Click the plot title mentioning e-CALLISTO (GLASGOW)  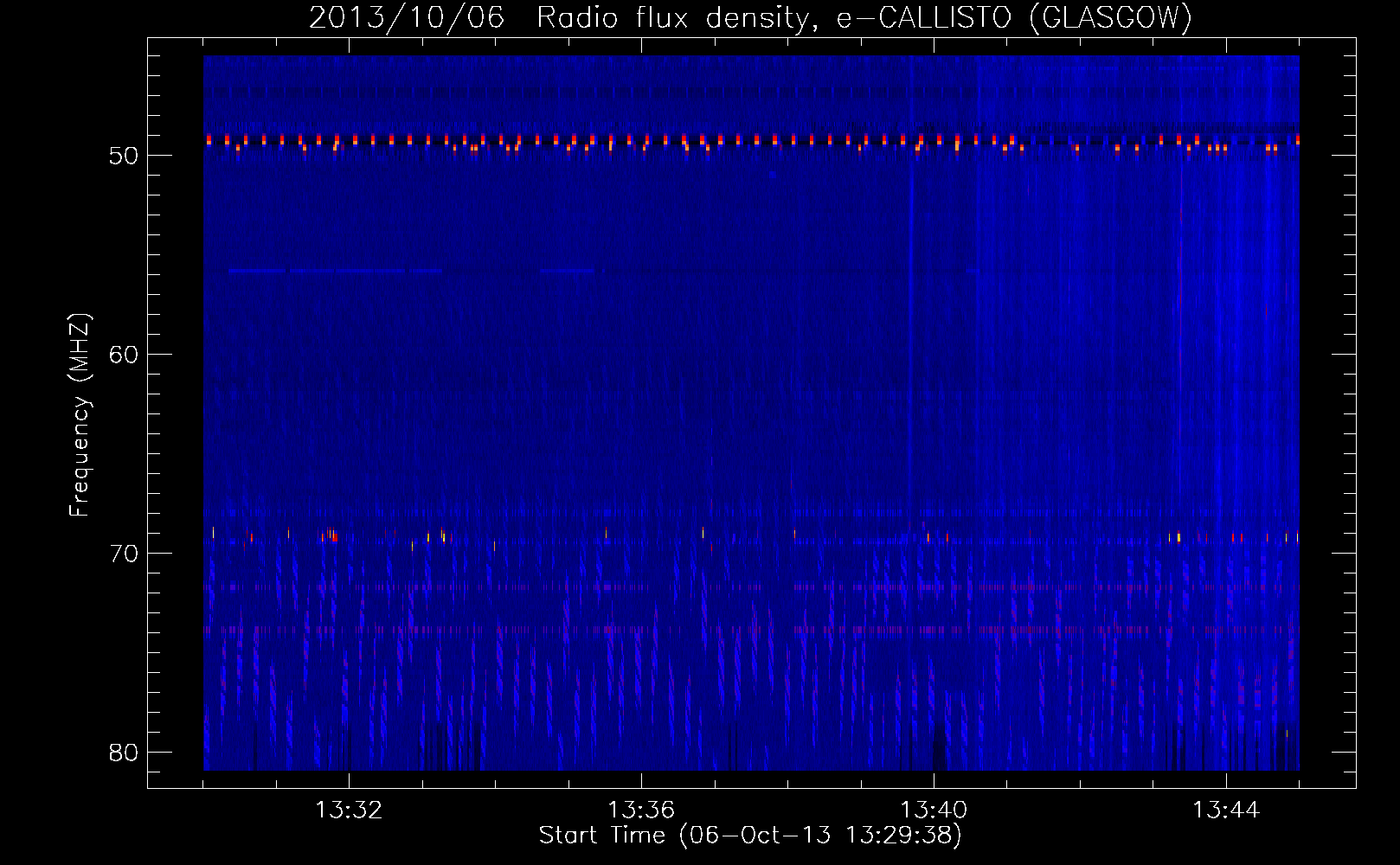(751, 17)
